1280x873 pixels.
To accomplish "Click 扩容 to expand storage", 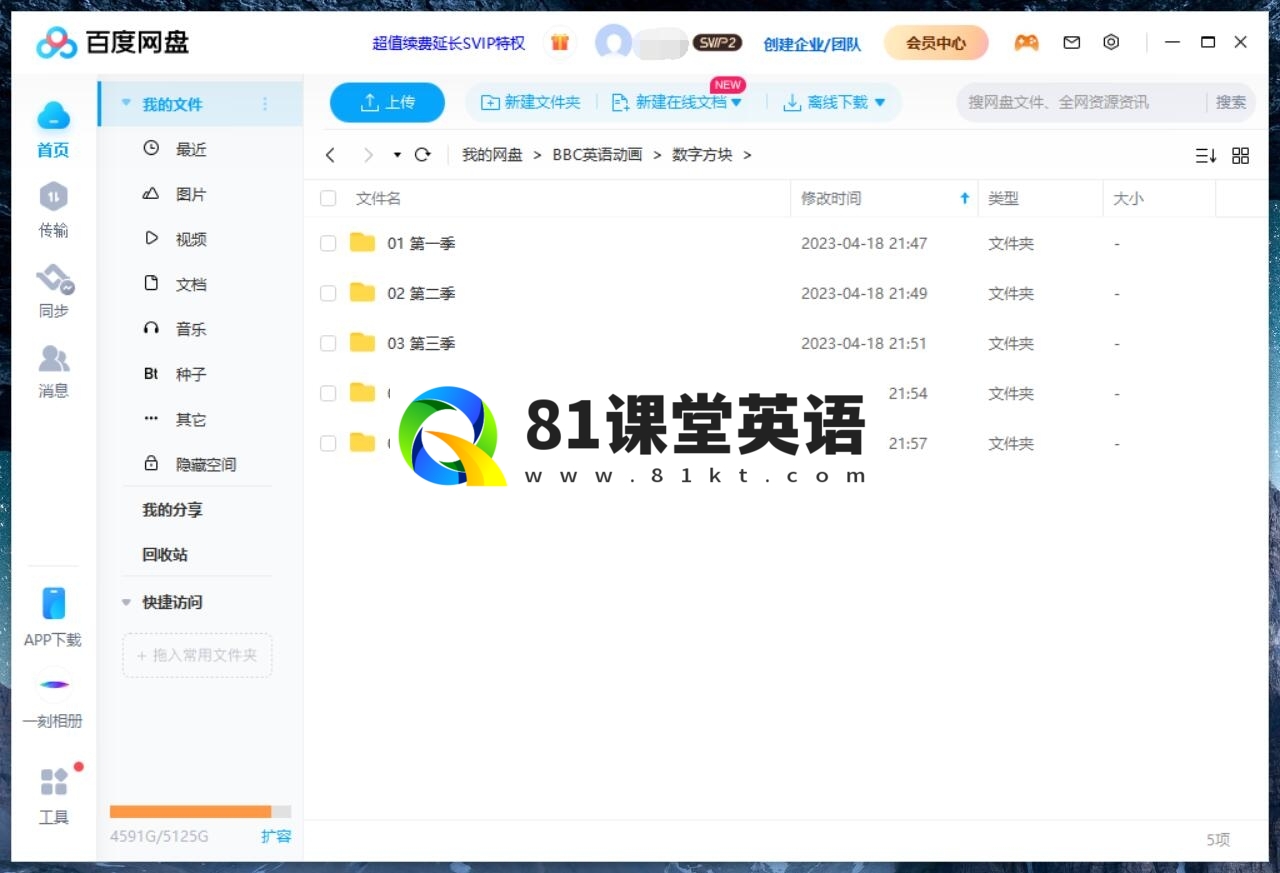I will click(x=276, y=836).
